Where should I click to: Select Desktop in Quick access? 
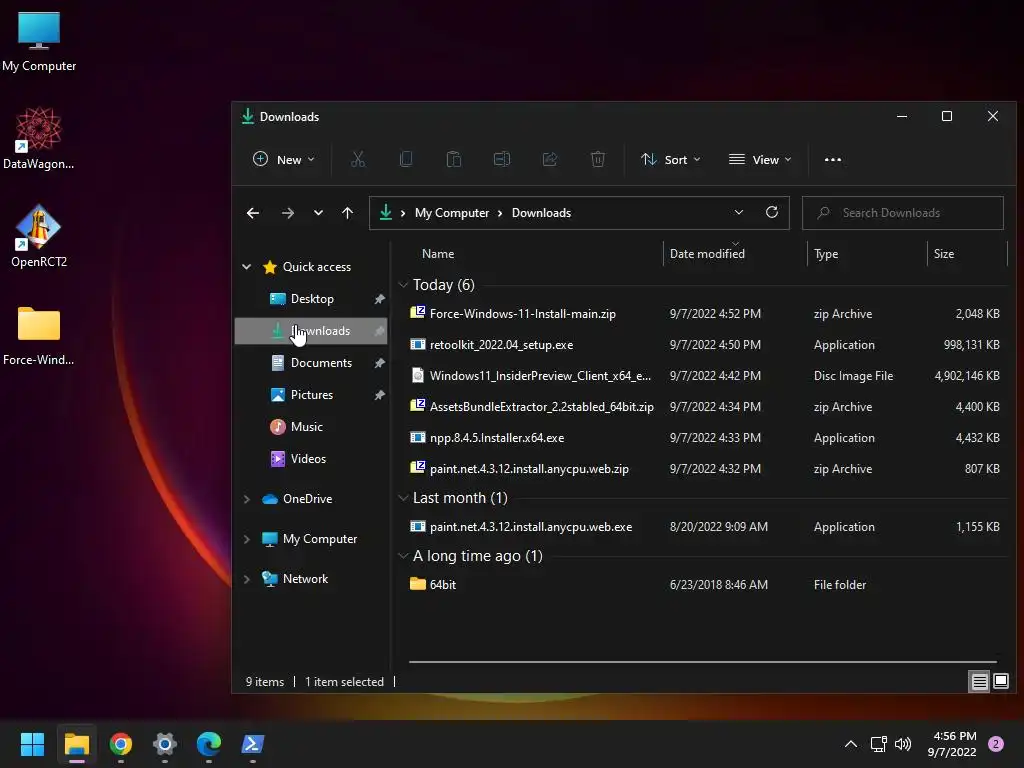click(x=312, y=298)
